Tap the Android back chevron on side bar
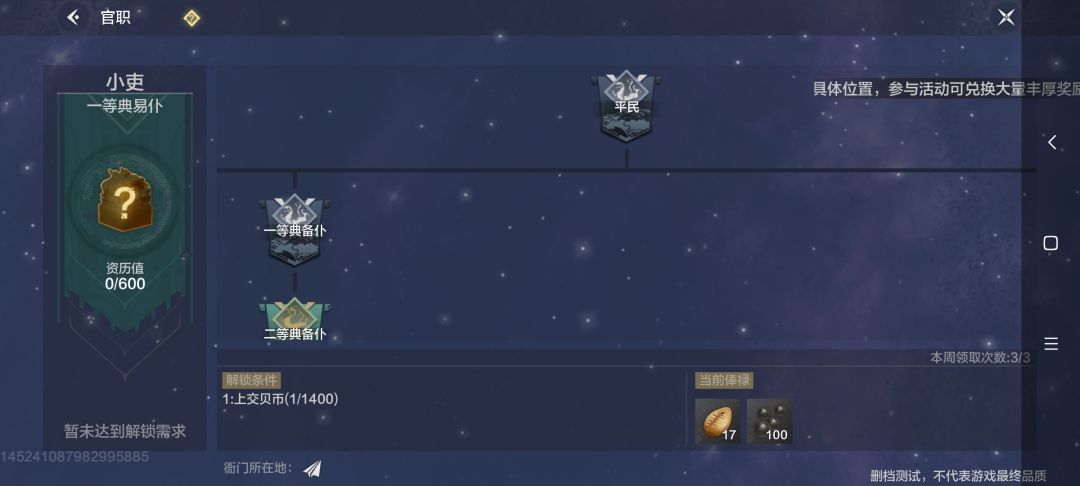Image resolution: width=1080 pixels, height=486 pixels. click(x=1051, y=142)
